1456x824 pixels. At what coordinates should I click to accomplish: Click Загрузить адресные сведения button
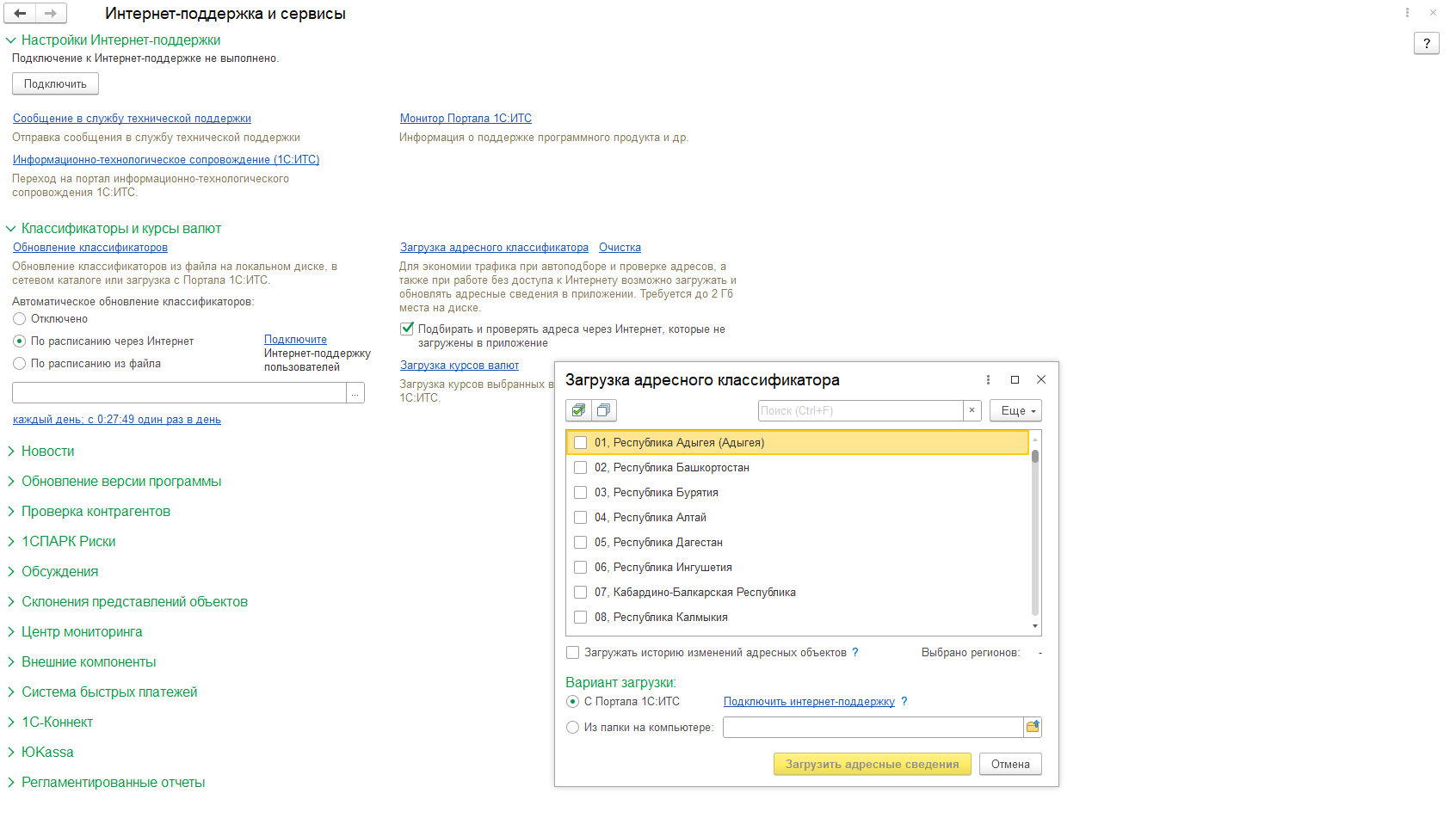pos(872,764)
